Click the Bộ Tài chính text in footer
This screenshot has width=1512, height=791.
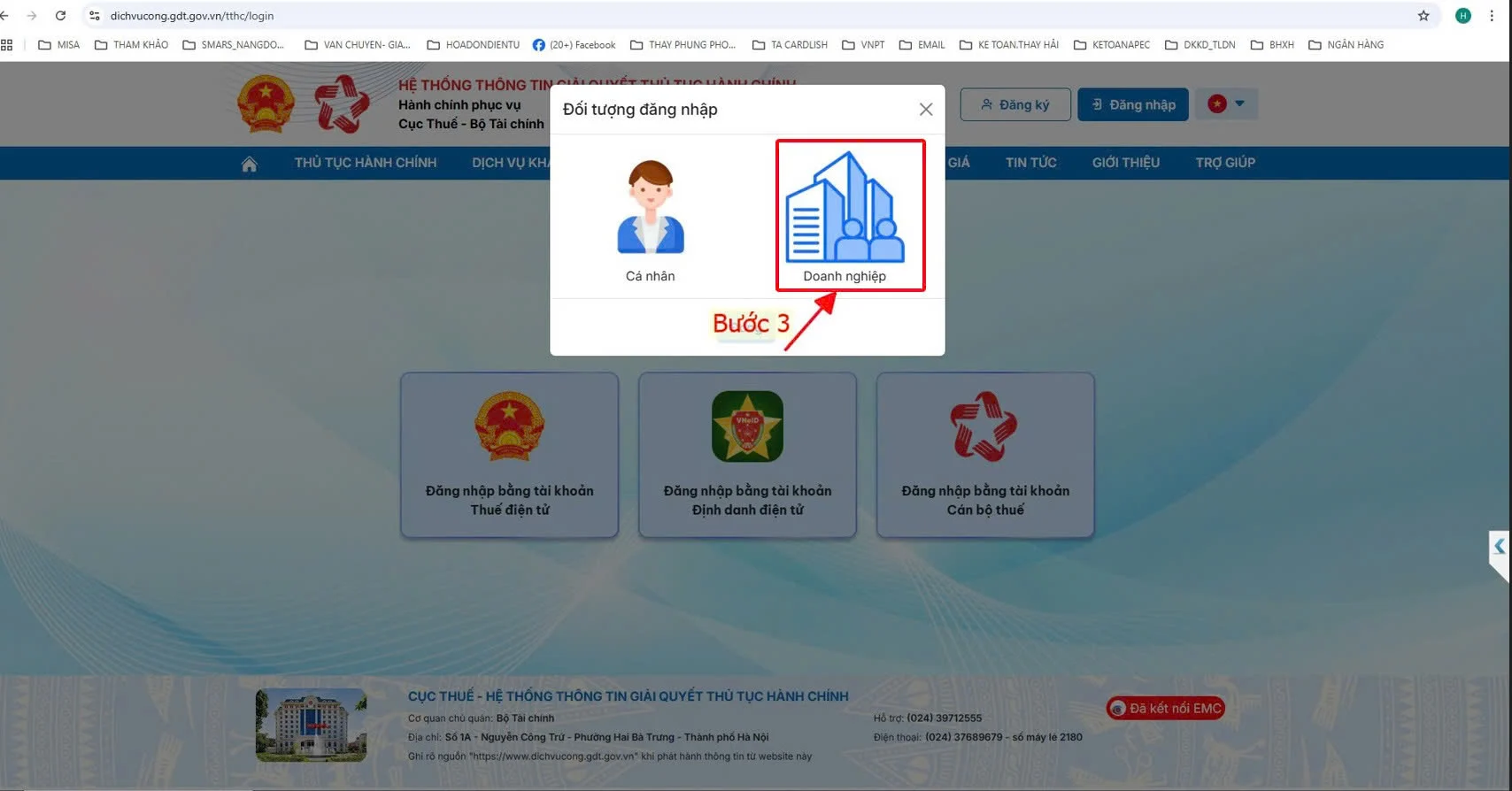525,718
